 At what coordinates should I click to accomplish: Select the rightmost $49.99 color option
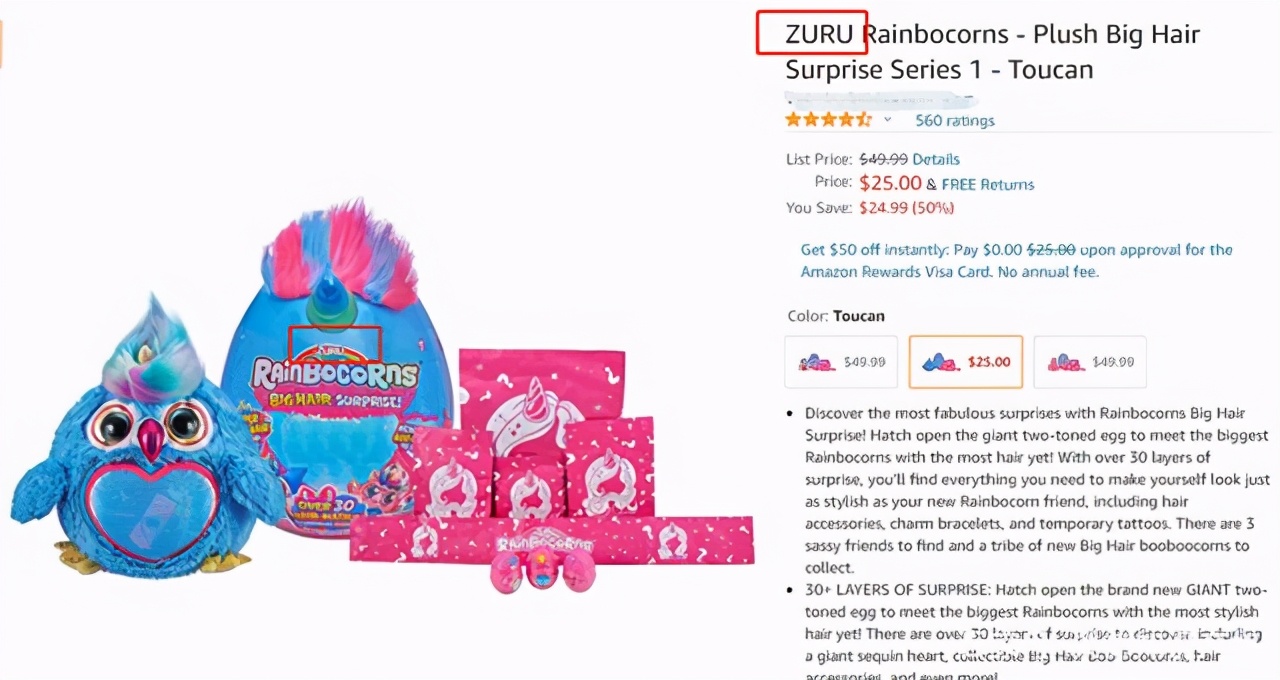point(1089,362)
